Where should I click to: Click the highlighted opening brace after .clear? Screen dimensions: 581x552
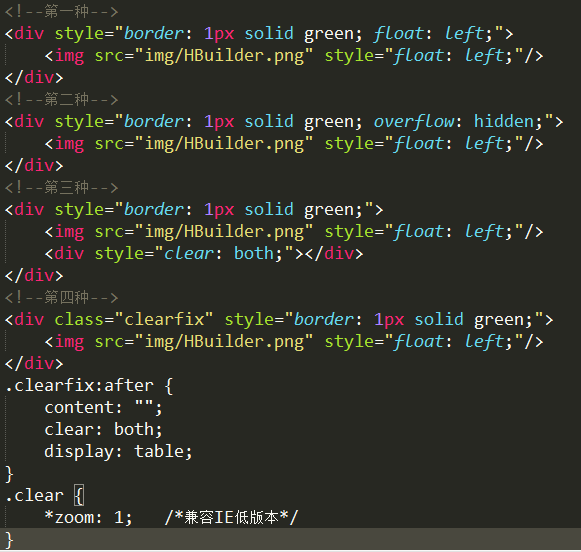tap(79, 495)
